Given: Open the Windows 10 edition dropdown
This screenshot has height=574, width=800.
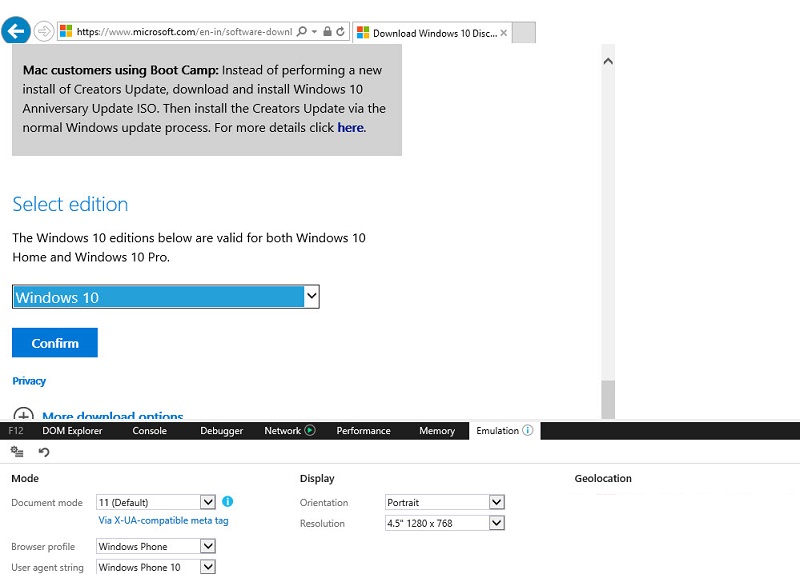Looking at the screenshot, I should pyautogui.click(x=166, y=297).
